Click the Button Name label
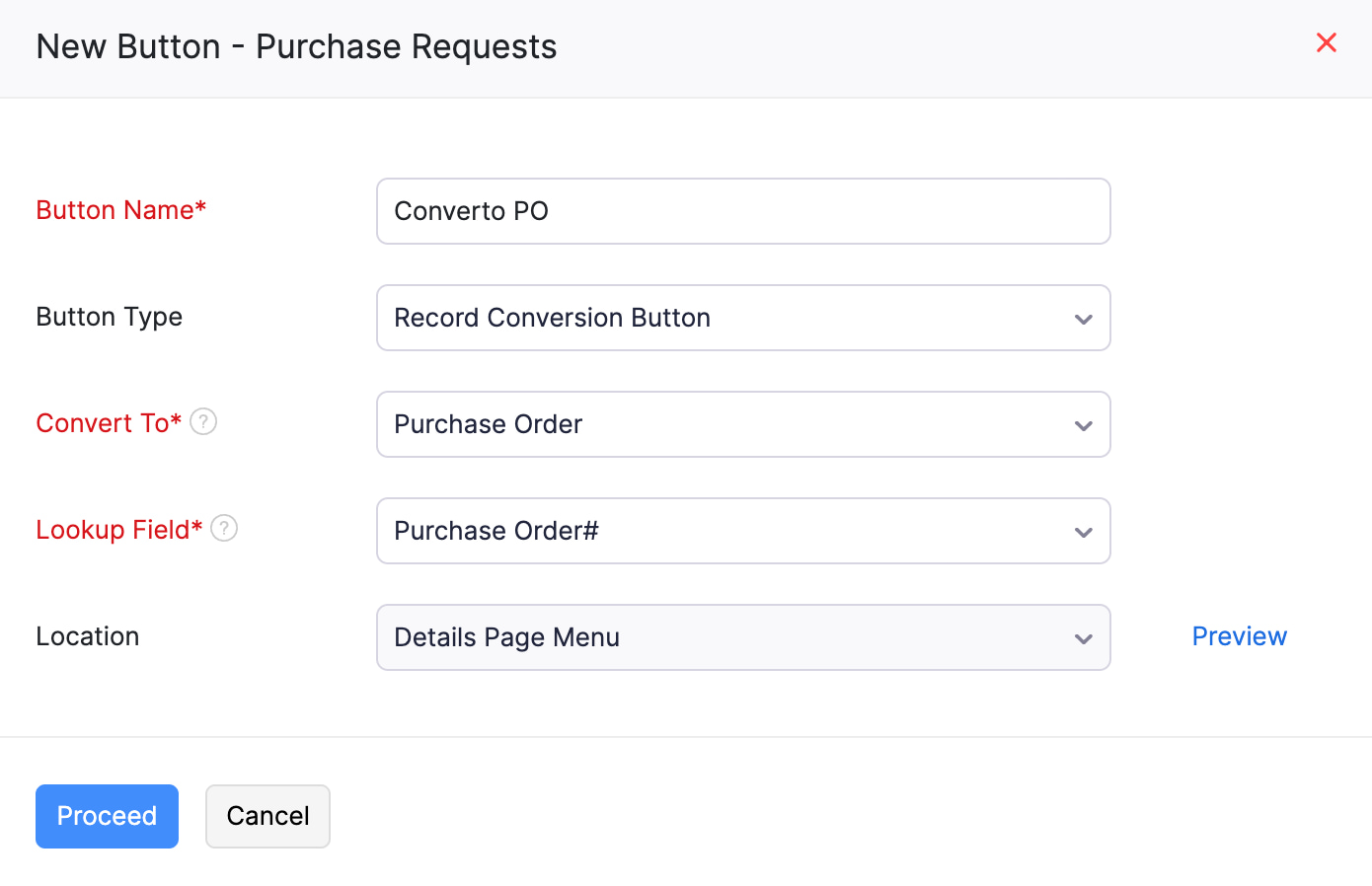Viewport: 1372px width, 886px height. (x=120, y=210)
